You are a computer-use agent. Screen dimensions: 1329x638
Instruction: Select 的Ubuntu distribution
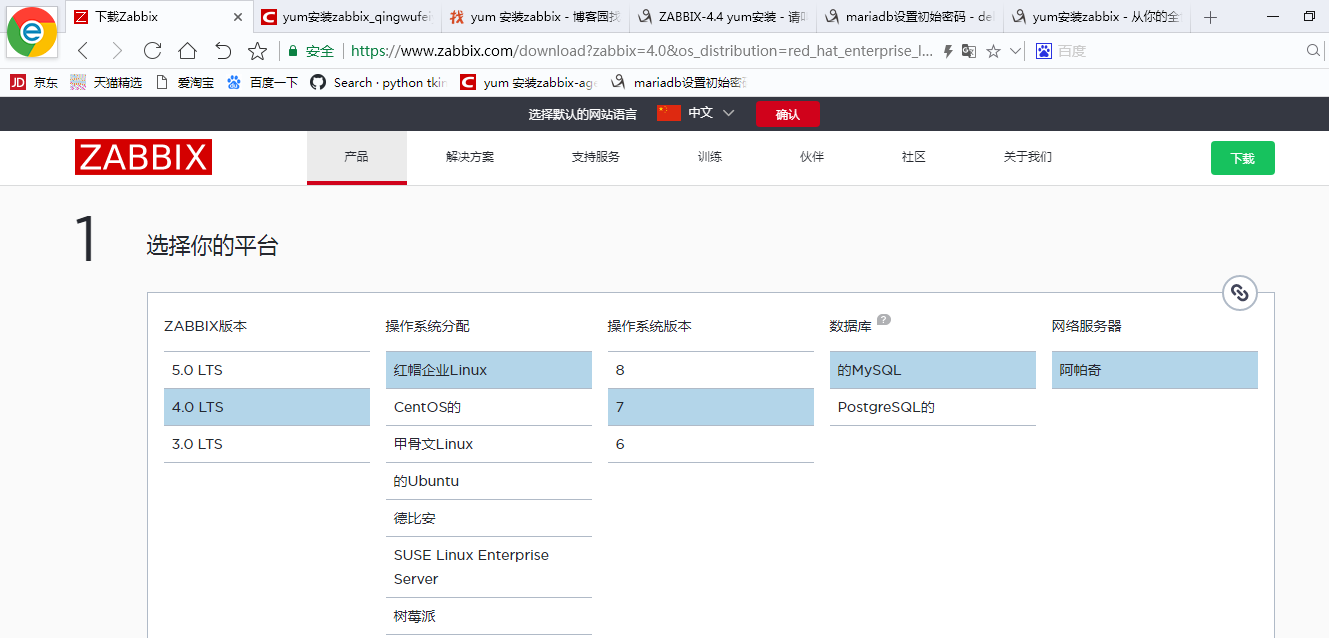point(489,481)
